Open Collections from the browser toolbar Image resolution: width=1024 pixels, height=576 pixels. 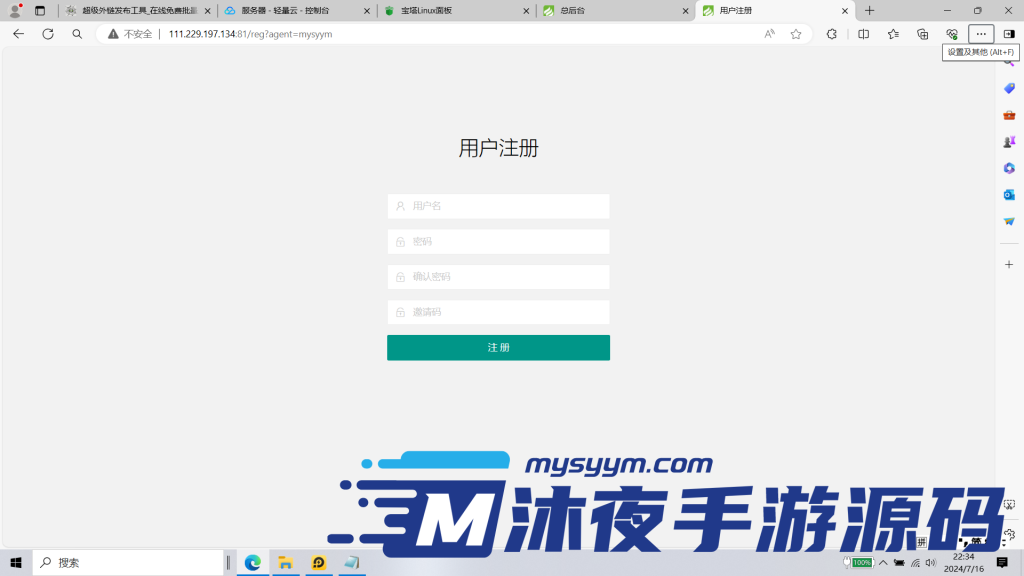pyautogui.click(x=922, y=34)
